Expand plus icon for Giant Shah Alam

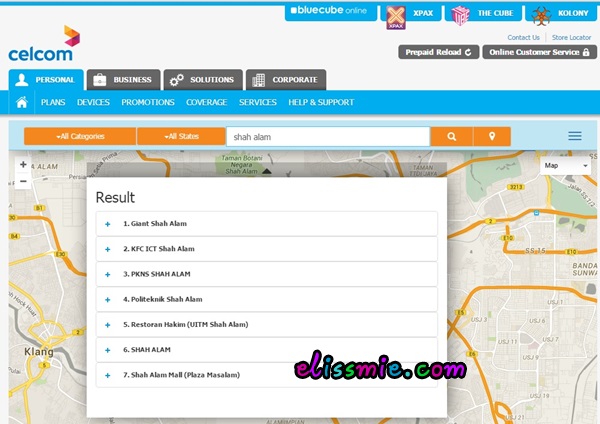(108, 224)
